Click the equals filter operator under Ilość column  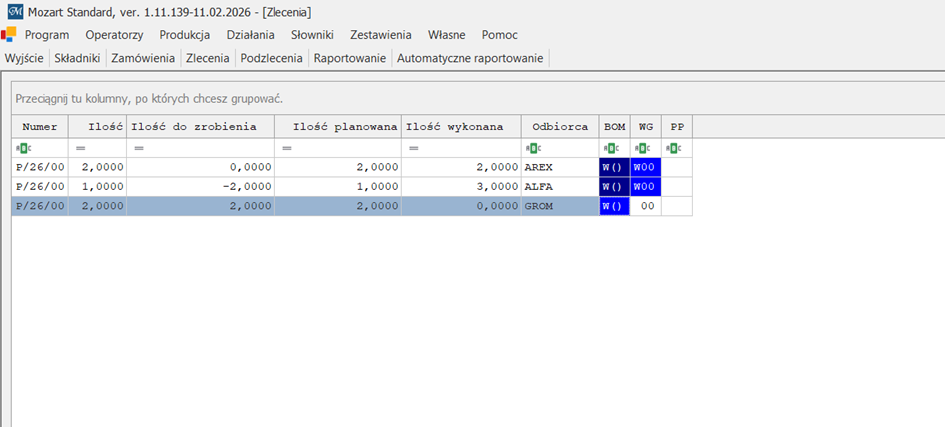[82, 148]
